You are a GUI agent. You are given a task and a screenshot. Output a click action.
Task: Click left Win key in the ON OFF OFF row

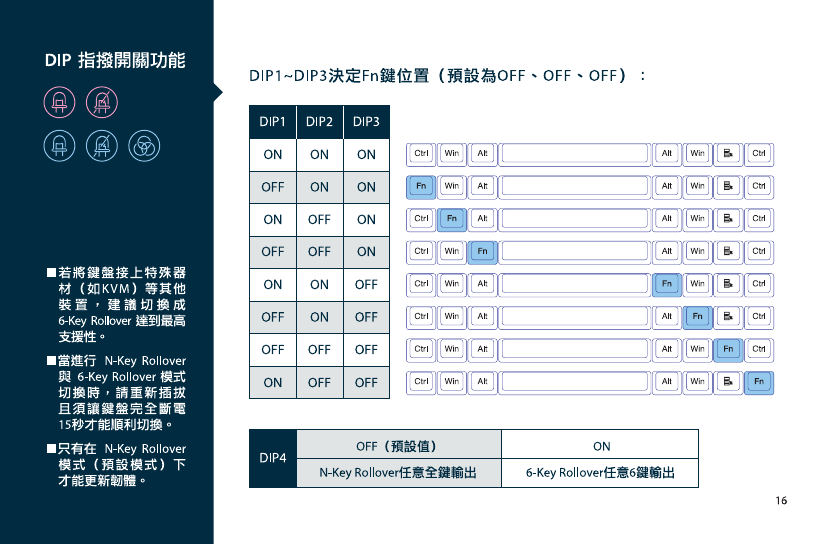point(451,382)
